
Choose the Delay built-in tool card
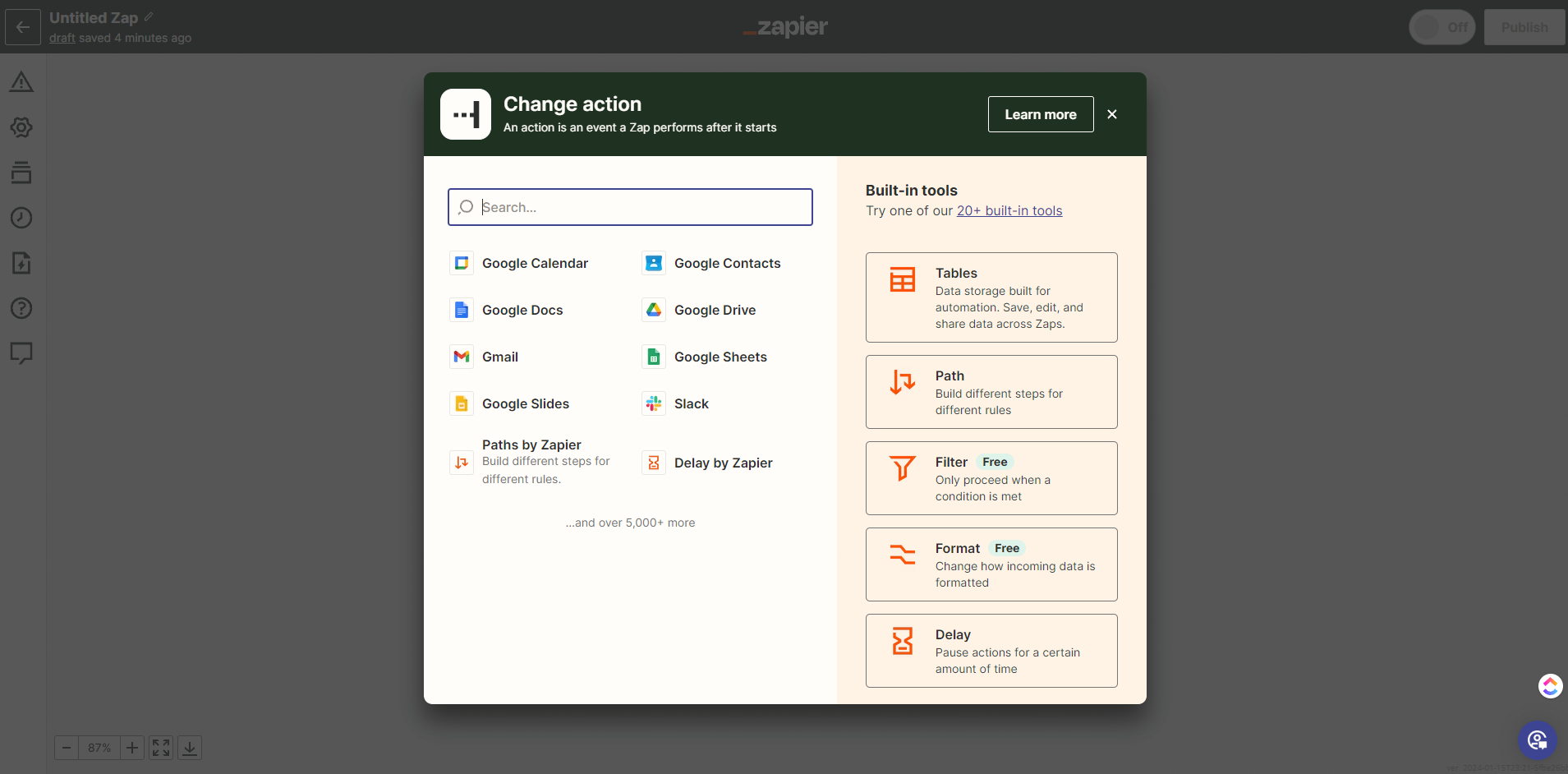pyautogui.click(x=991, y=651)
